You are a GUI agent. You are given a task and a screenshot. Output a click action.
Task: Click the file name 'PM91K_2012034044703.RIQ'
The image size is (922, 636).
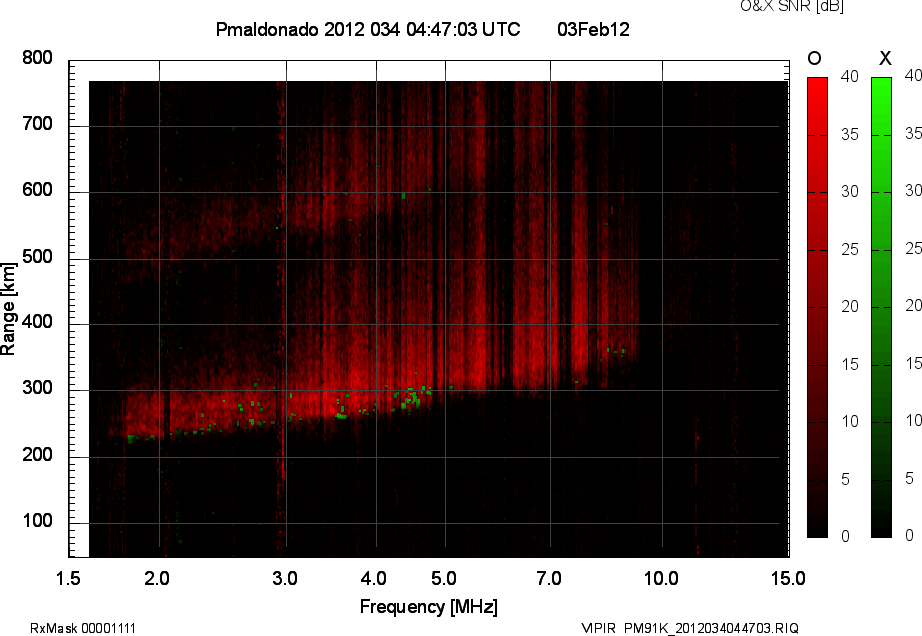711,628
